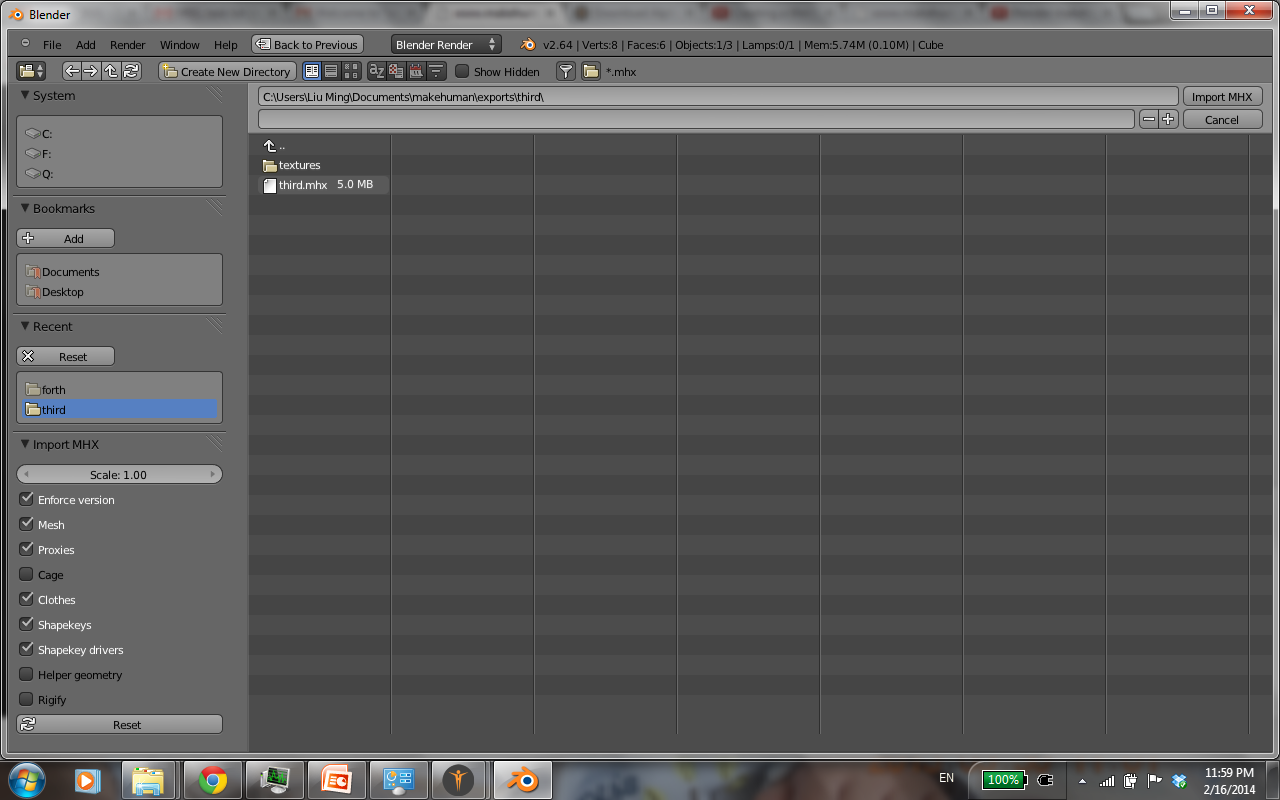The image size is (1280, 800).
Task: Select the third.mhx file
Action: point(324,185)
